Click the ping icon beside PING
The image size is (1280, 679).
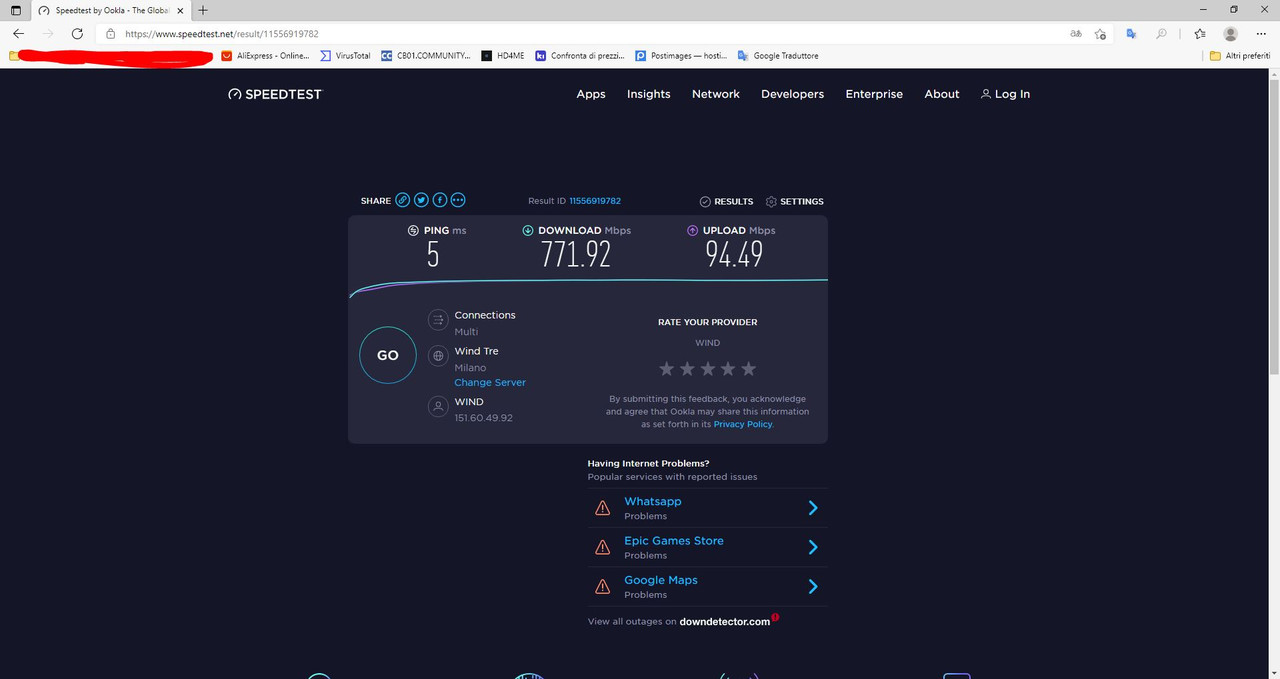pos(413,230)
